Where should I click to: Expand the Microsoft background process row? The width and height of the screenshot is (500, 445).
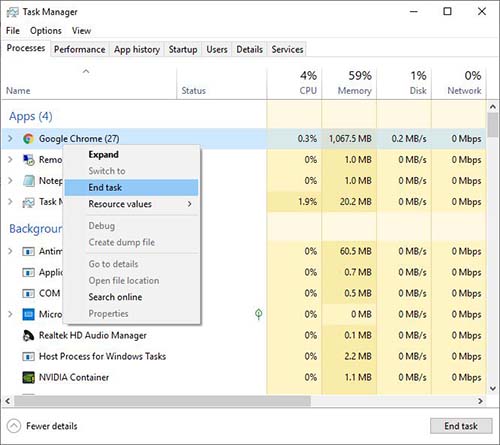click(x=10, y=314)
